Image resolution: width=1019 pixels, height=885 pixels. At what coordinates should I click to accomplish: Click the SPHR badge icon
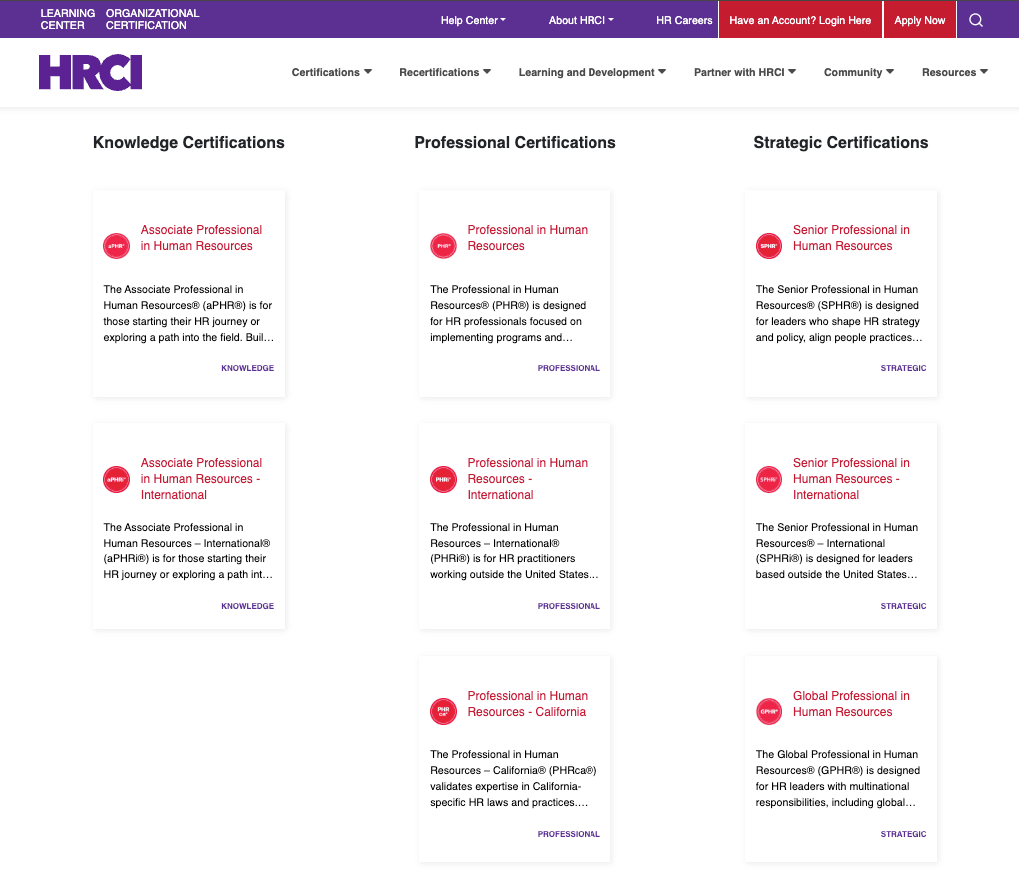point(769,246)
